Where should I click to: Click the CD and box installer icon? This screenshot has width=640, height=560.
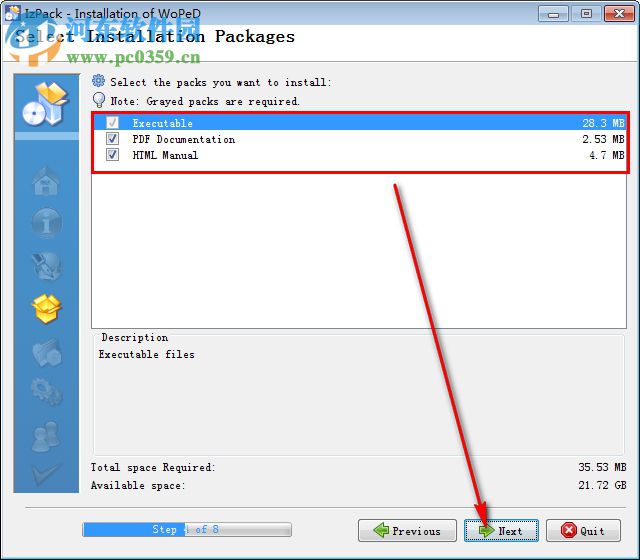pyautogui.click(x=45, y=104)
